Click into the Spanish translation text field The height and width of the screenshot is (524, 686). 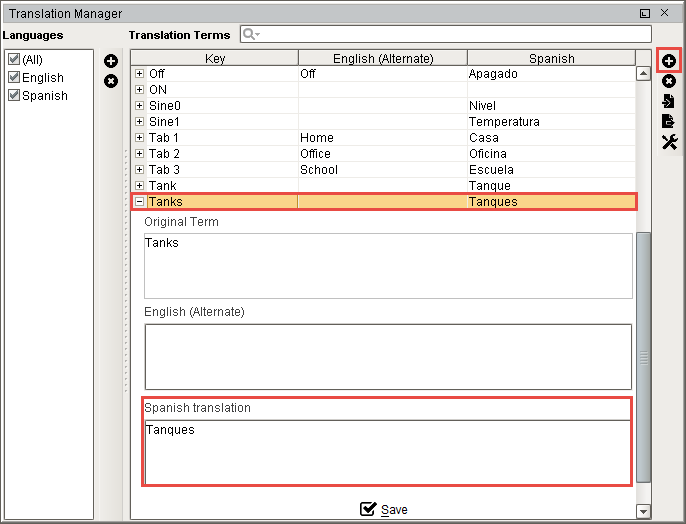click(387, 451)
